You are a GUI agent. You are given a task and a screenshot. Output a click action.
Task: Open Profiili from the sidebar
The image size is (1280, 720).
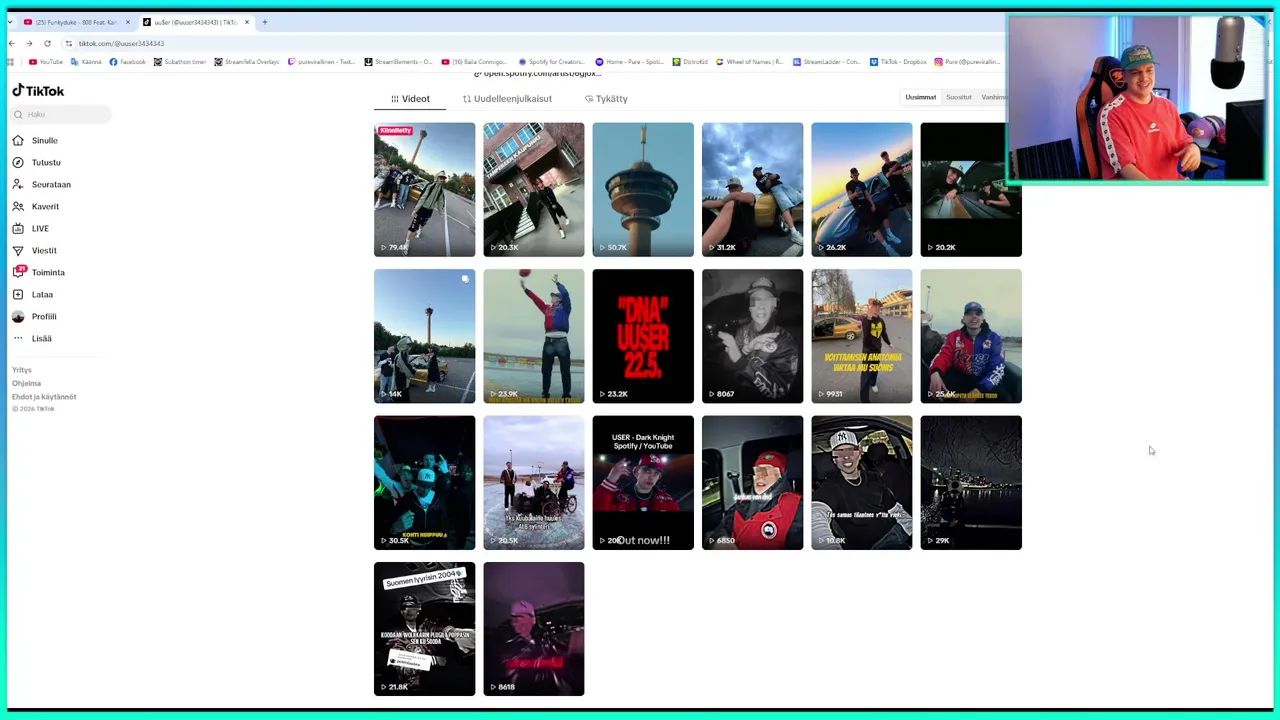point(35,316)
